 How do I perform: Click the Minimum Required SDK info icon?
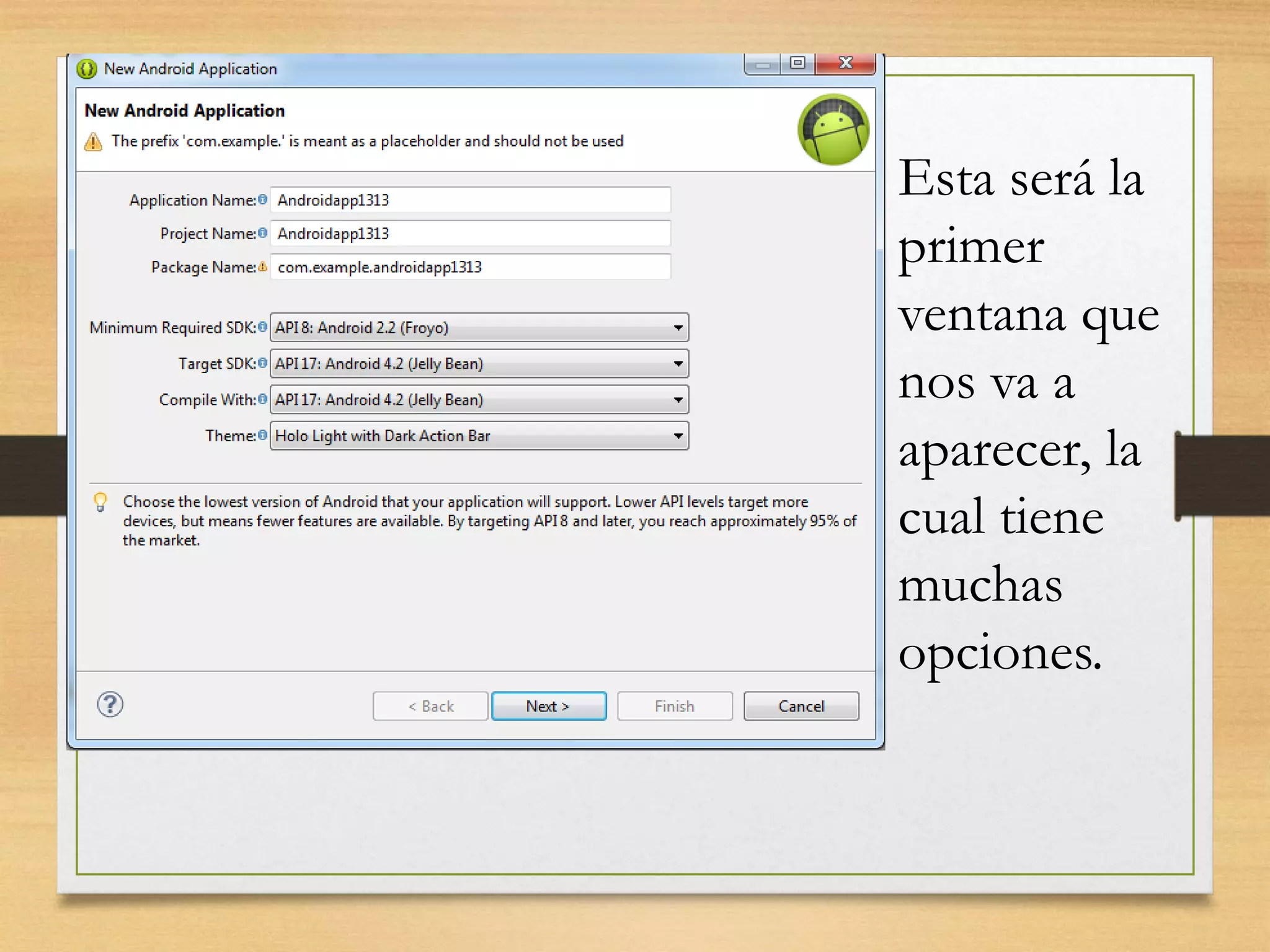point(262,327)
